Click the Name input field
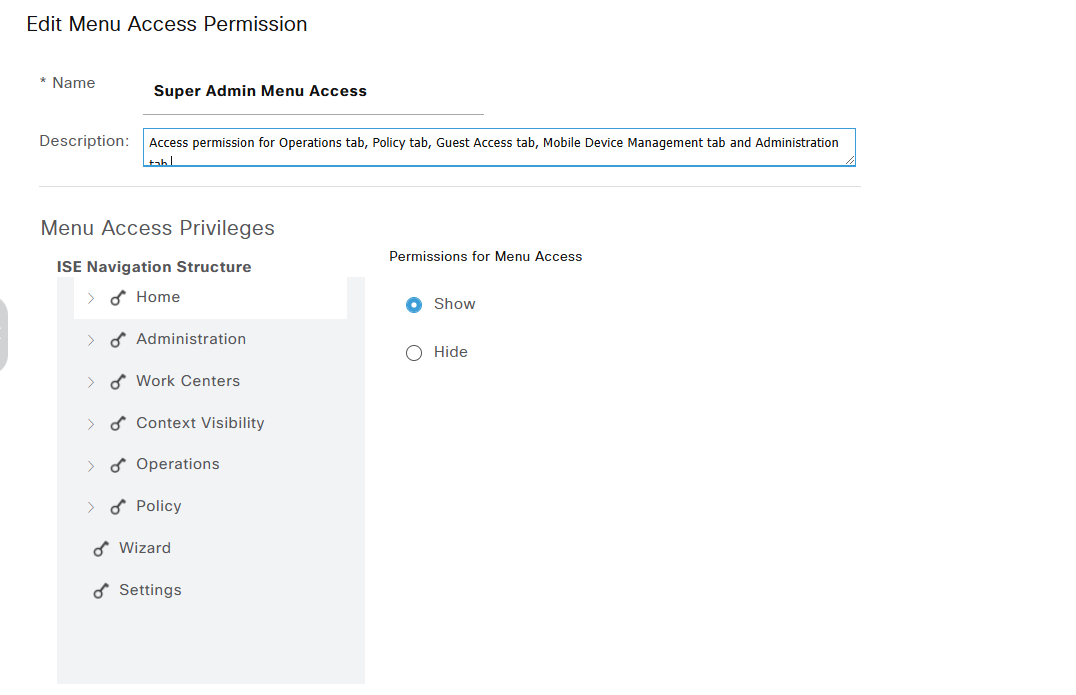Screen dimensions: 1076x695 pyautogui.click(x=313, y=92)
